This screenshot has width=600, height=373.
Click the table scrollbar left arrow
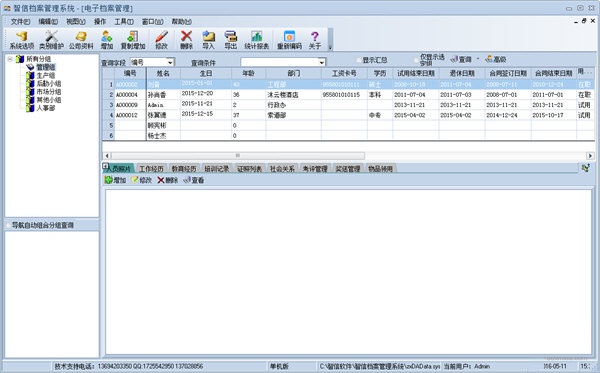pyautogui.click(x=107, y=155)
